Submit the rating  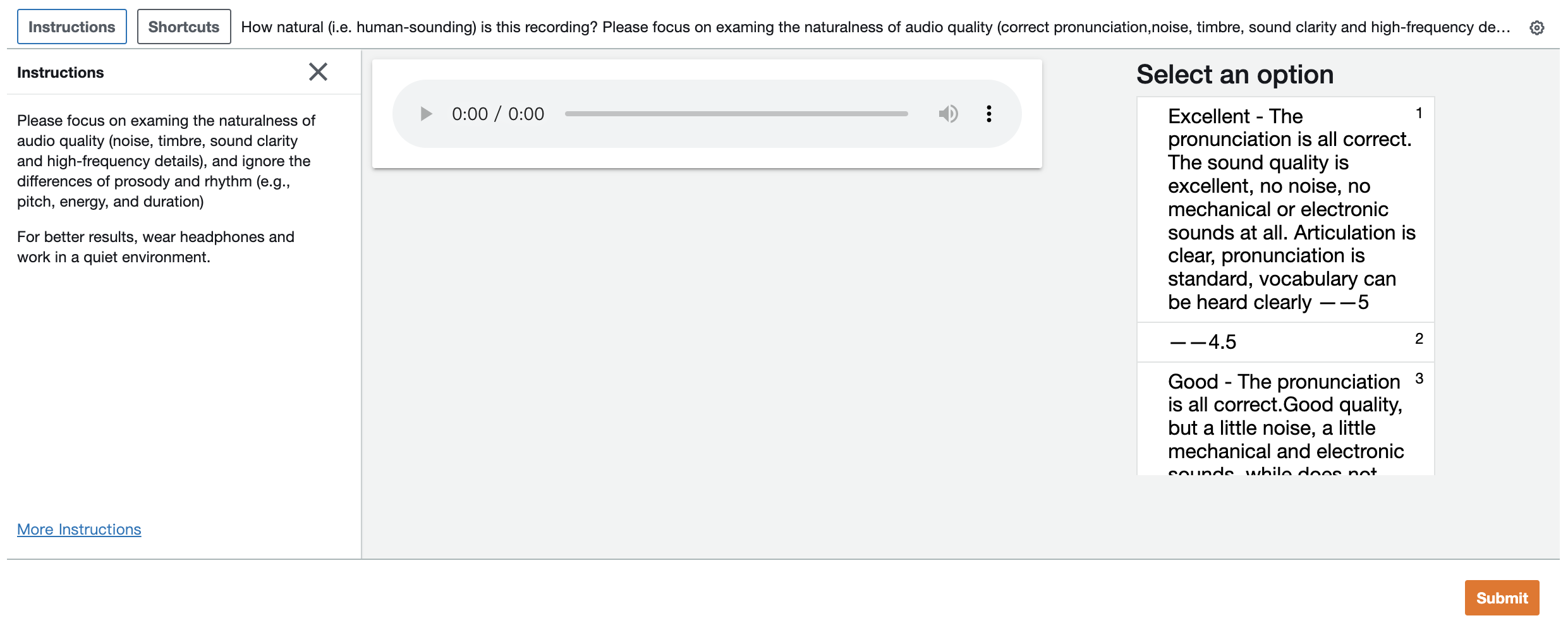1502,598
